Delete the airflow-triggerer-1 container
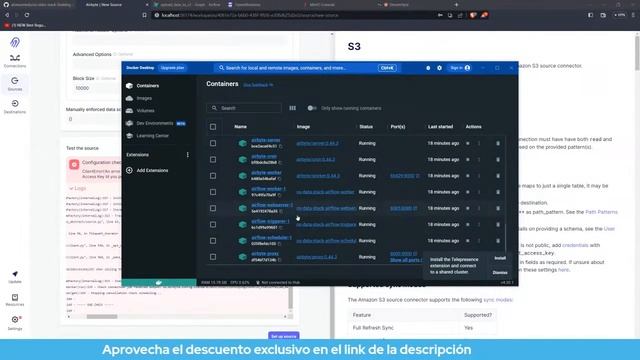Screen dimensions: 640x360 click(x=498, y=224)
